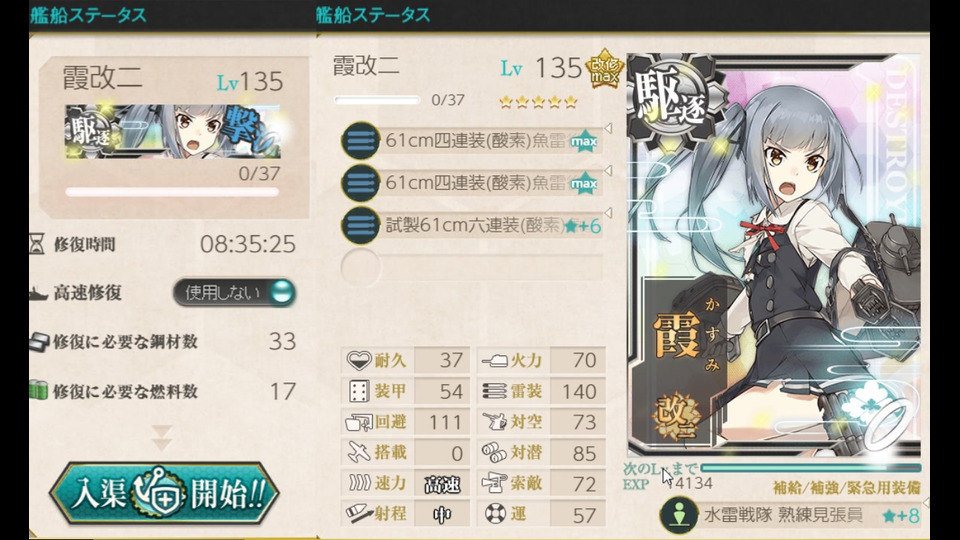This screenshot has height=540, width=960.
Task: Click the gold 改修max star badge
Action: (x=604, y=69)
